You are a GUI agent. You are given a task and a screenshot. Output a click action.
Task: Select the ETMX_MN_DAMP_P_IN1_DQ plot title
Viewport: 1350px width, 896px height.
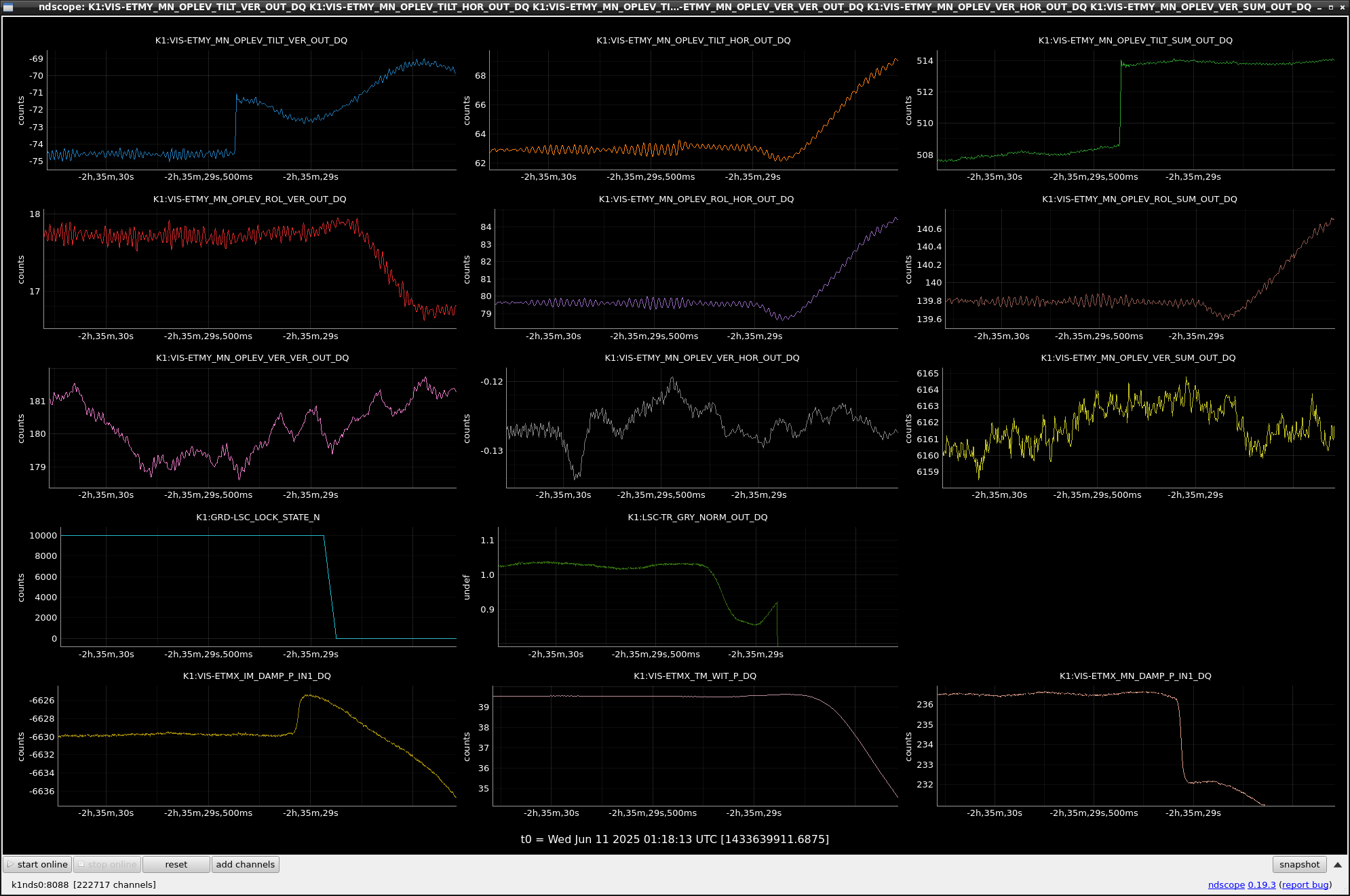click(1135, 676)
